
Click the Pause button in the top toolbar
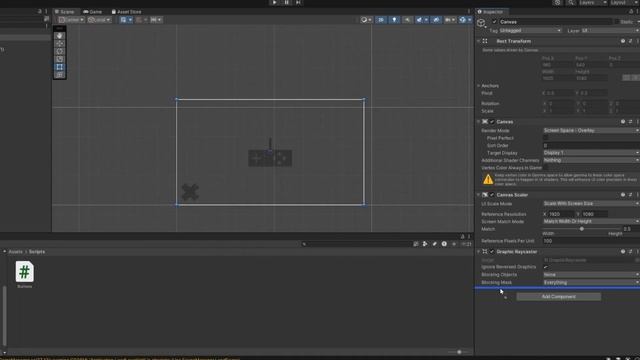(x=287, y=2)
